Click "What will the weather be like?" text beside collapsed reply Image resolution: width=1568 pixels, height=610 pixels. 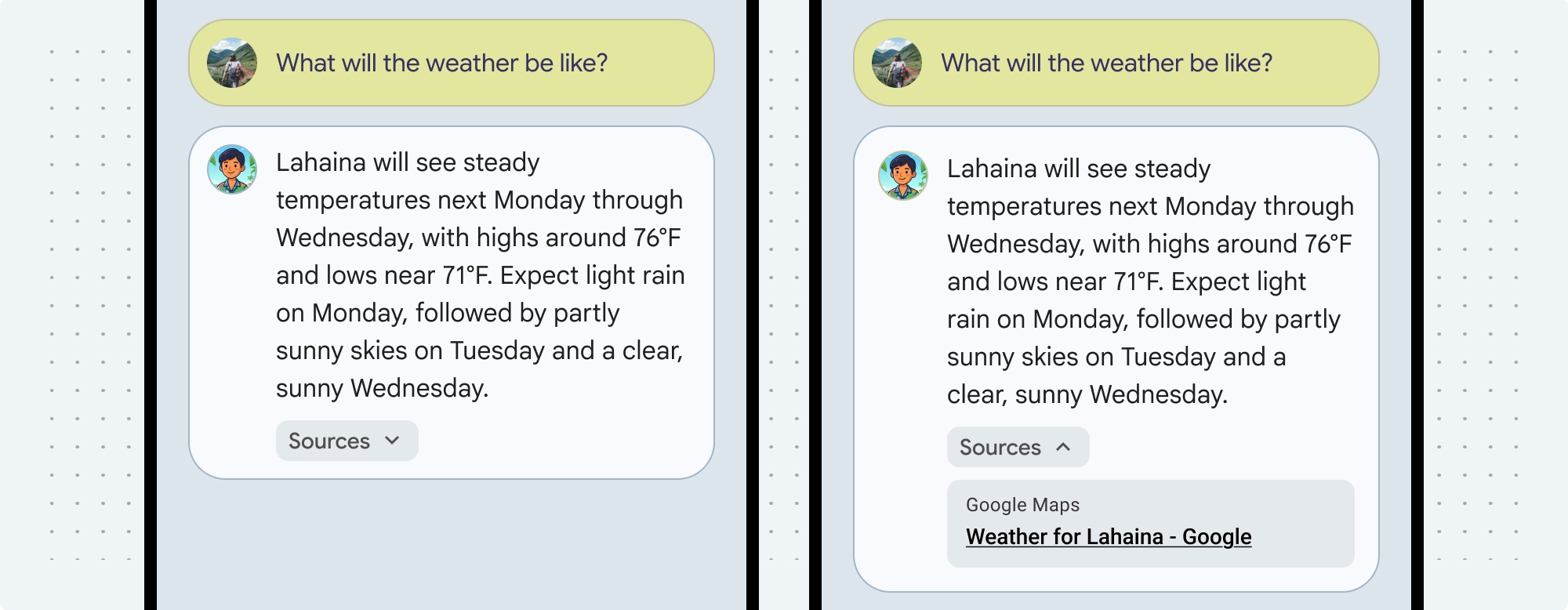point(441,63)
